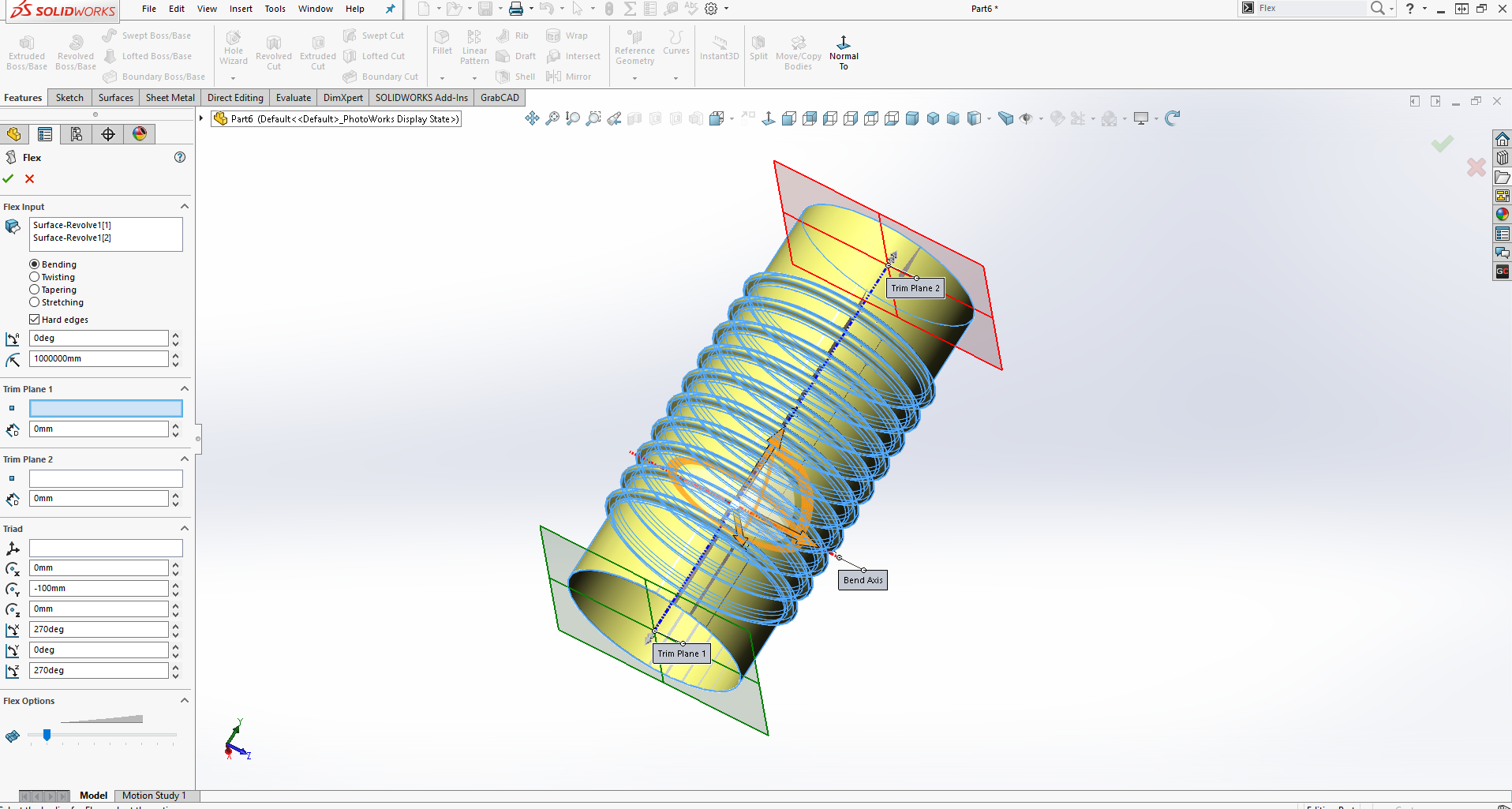Open Flex help question mark

(180, 157)
